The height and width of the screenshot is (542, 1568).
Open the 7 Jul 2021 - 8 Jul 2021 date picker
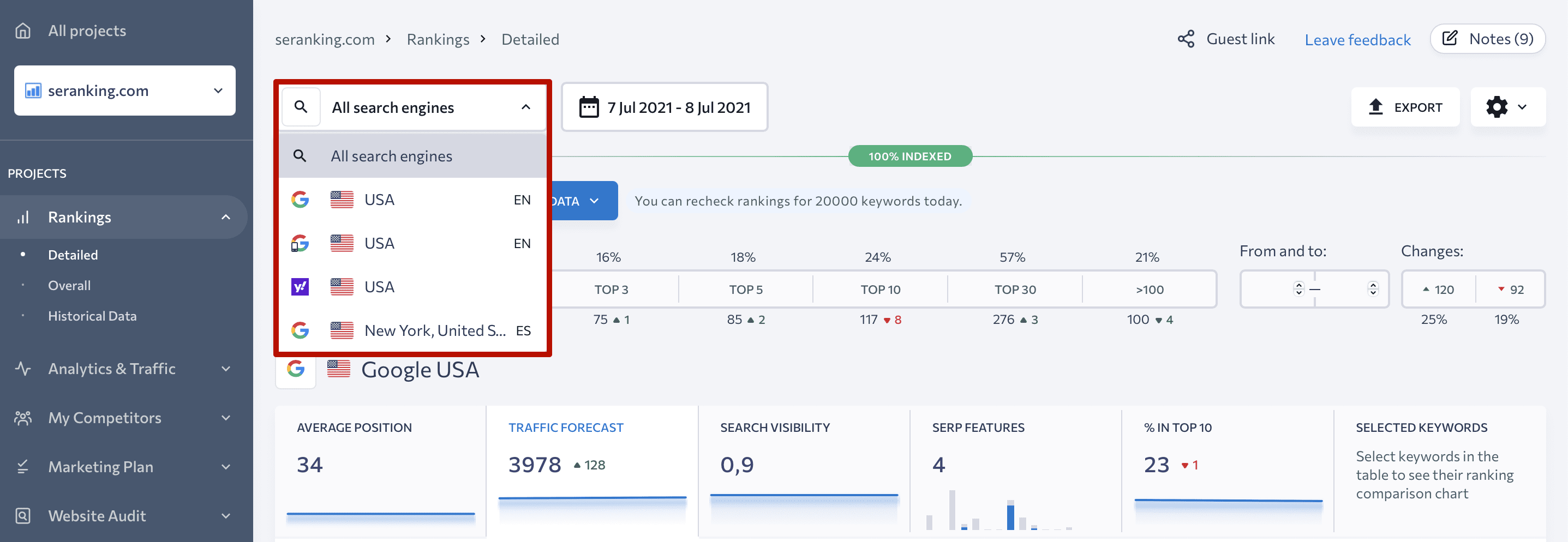(x=665, y=107)
